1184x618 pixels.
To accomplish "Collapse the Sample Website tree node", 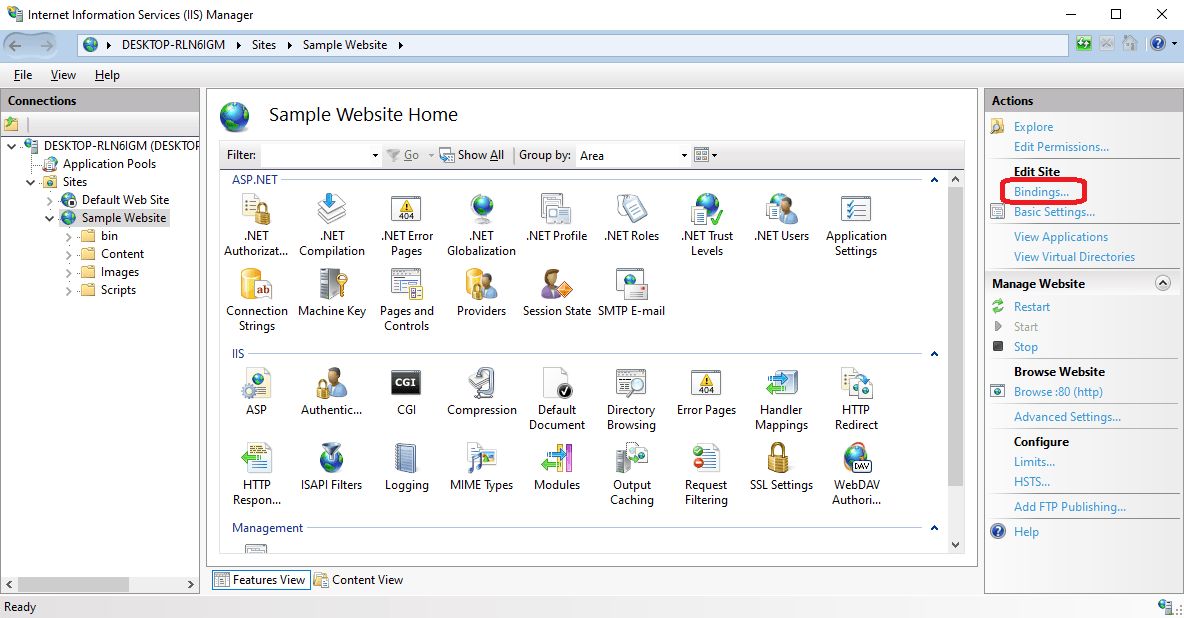I will click(50, 218).
